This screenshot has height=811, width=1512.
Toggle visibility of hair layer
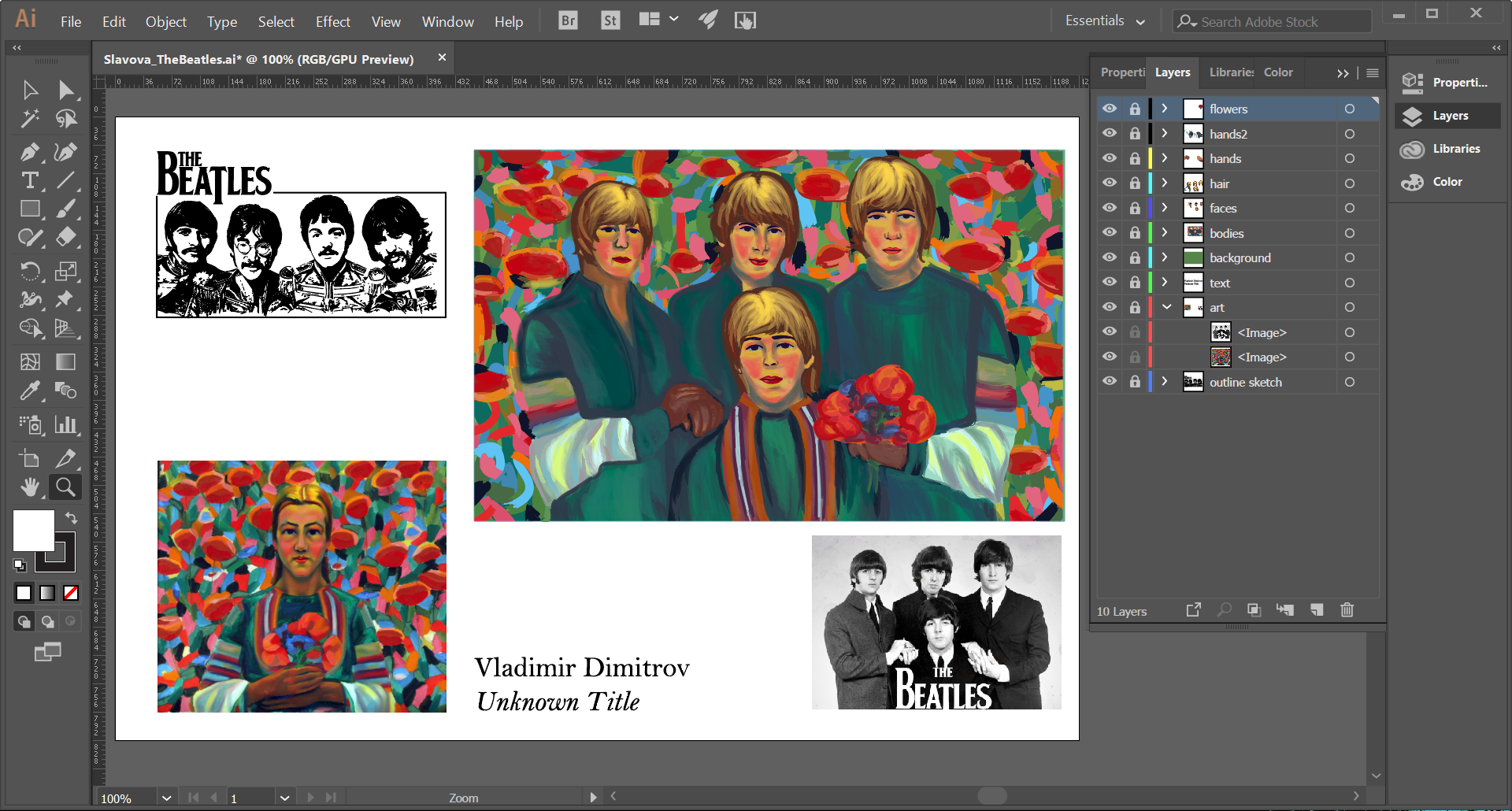tap(1110, 183)
